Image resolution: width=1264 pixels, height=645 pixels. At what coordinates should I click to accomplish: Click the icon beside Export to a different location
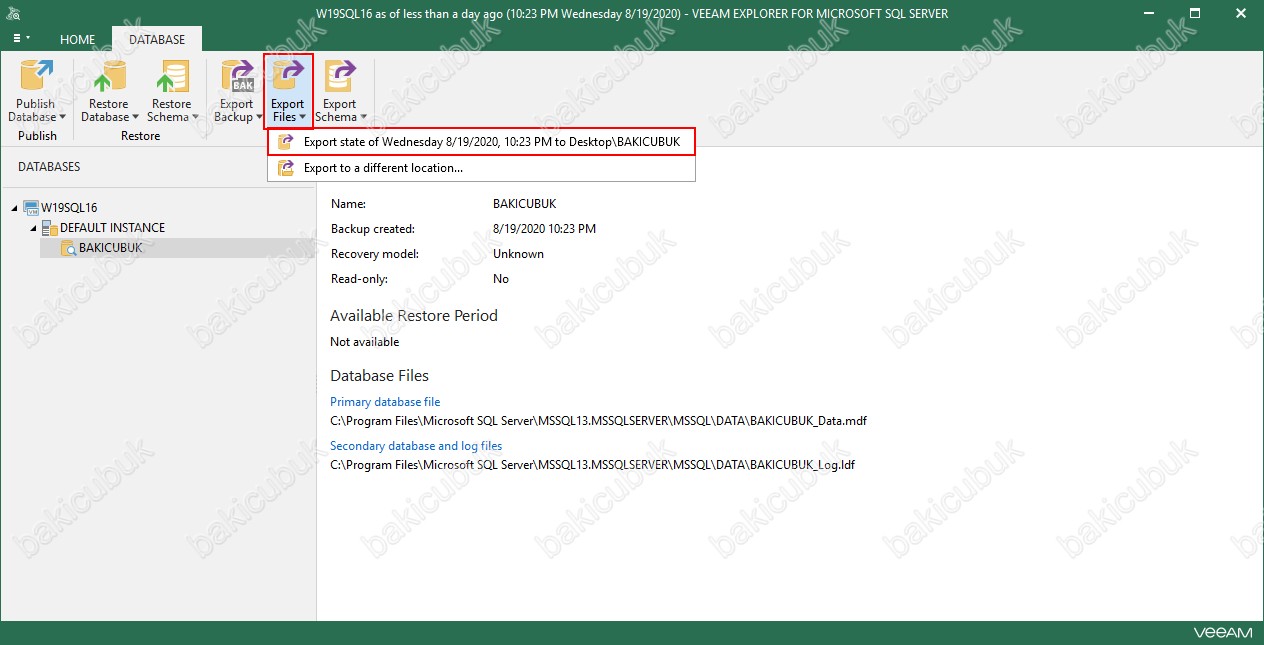point(285,168)
